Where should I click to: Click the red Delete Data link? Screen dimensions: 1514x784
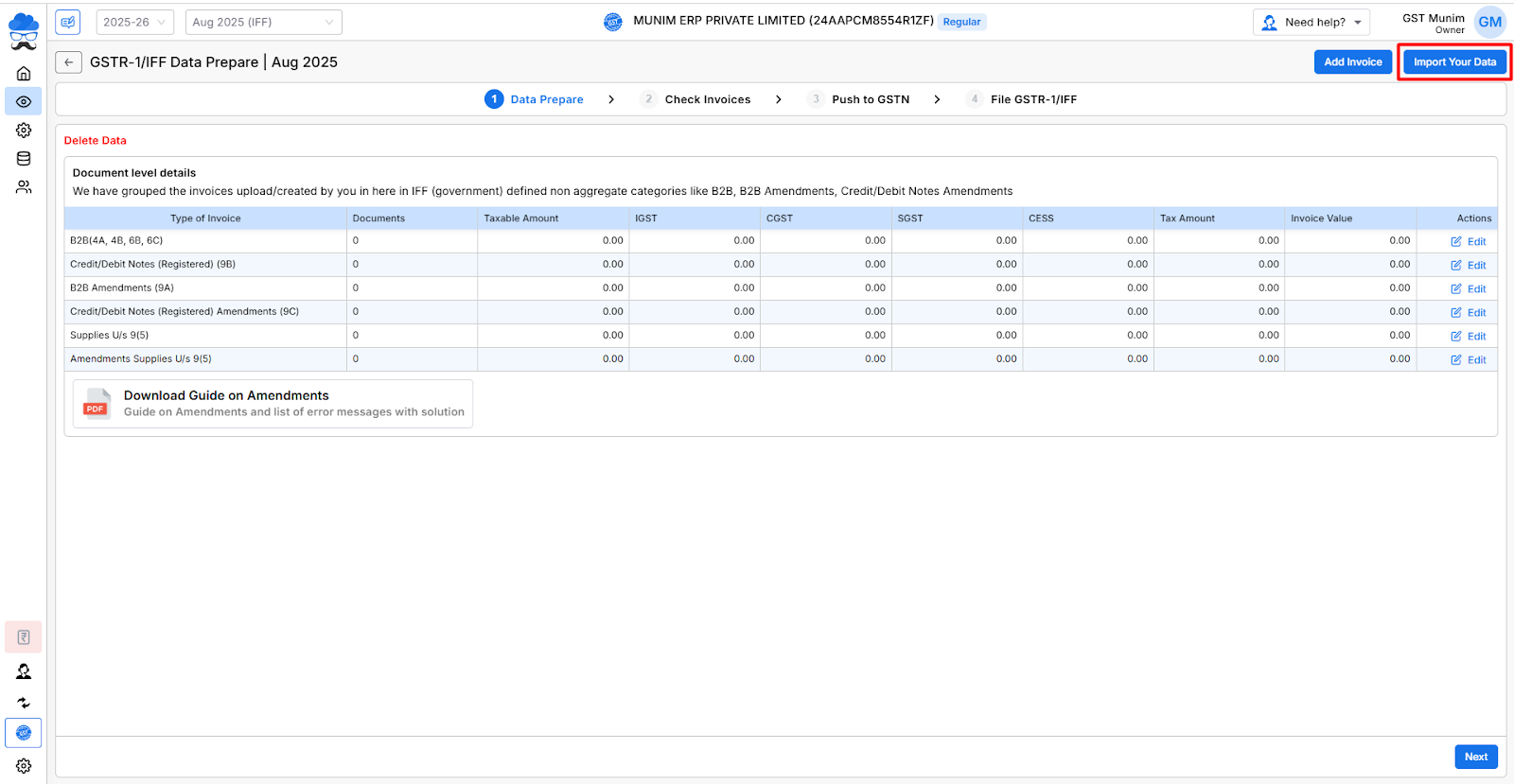point(96,141)
